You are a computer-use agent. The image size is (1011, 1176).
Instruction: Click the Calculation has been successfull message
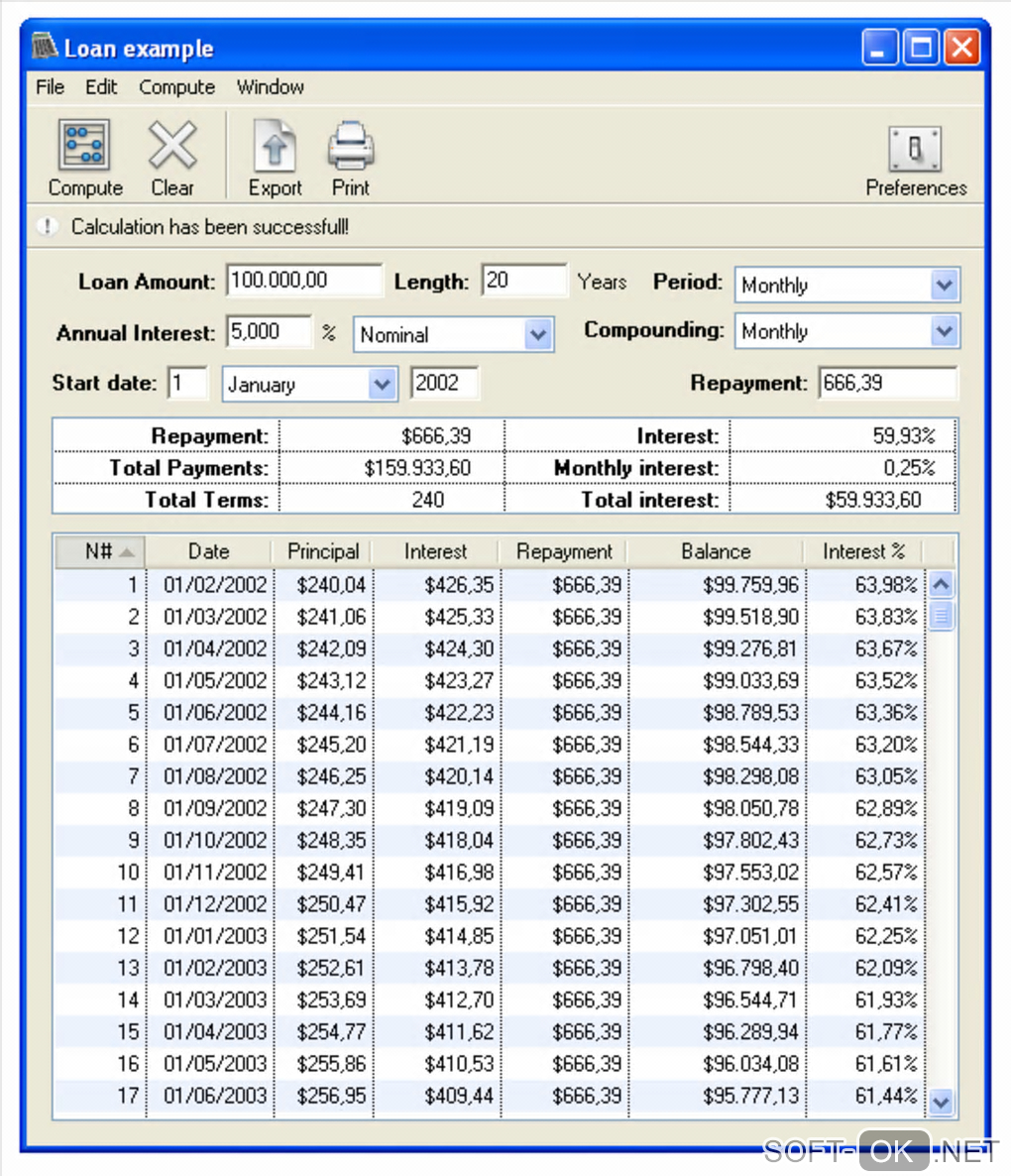tap(210, 226)
